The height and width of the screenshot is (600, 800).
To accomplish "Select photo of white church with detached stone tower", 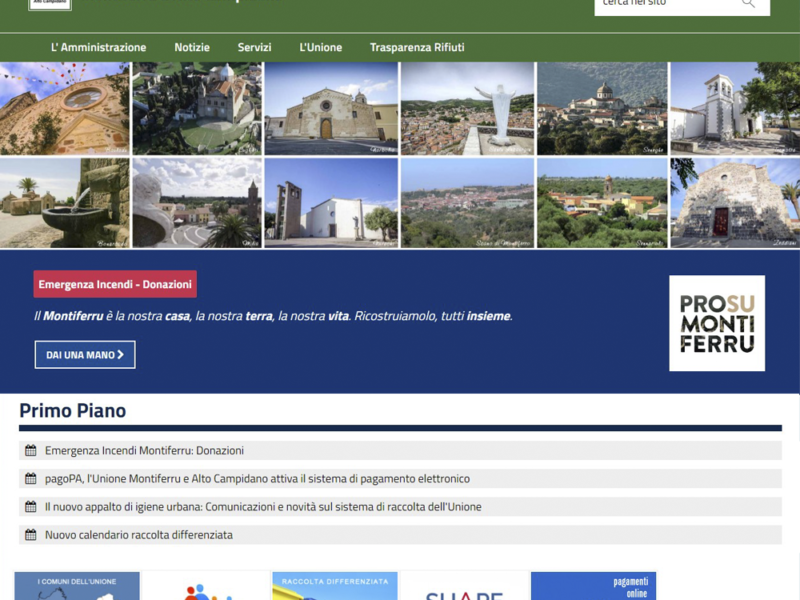I will [331, 203].
